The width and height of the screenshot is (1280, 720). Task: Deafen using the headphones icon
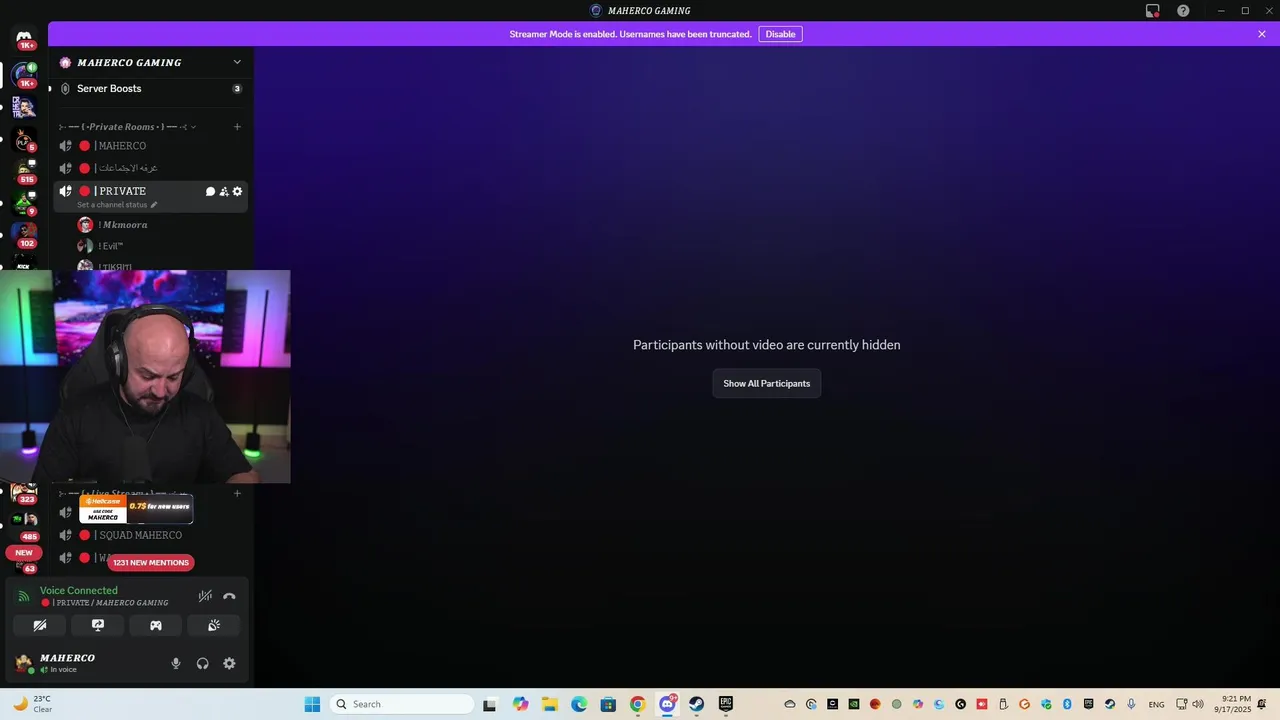(203, 663)
